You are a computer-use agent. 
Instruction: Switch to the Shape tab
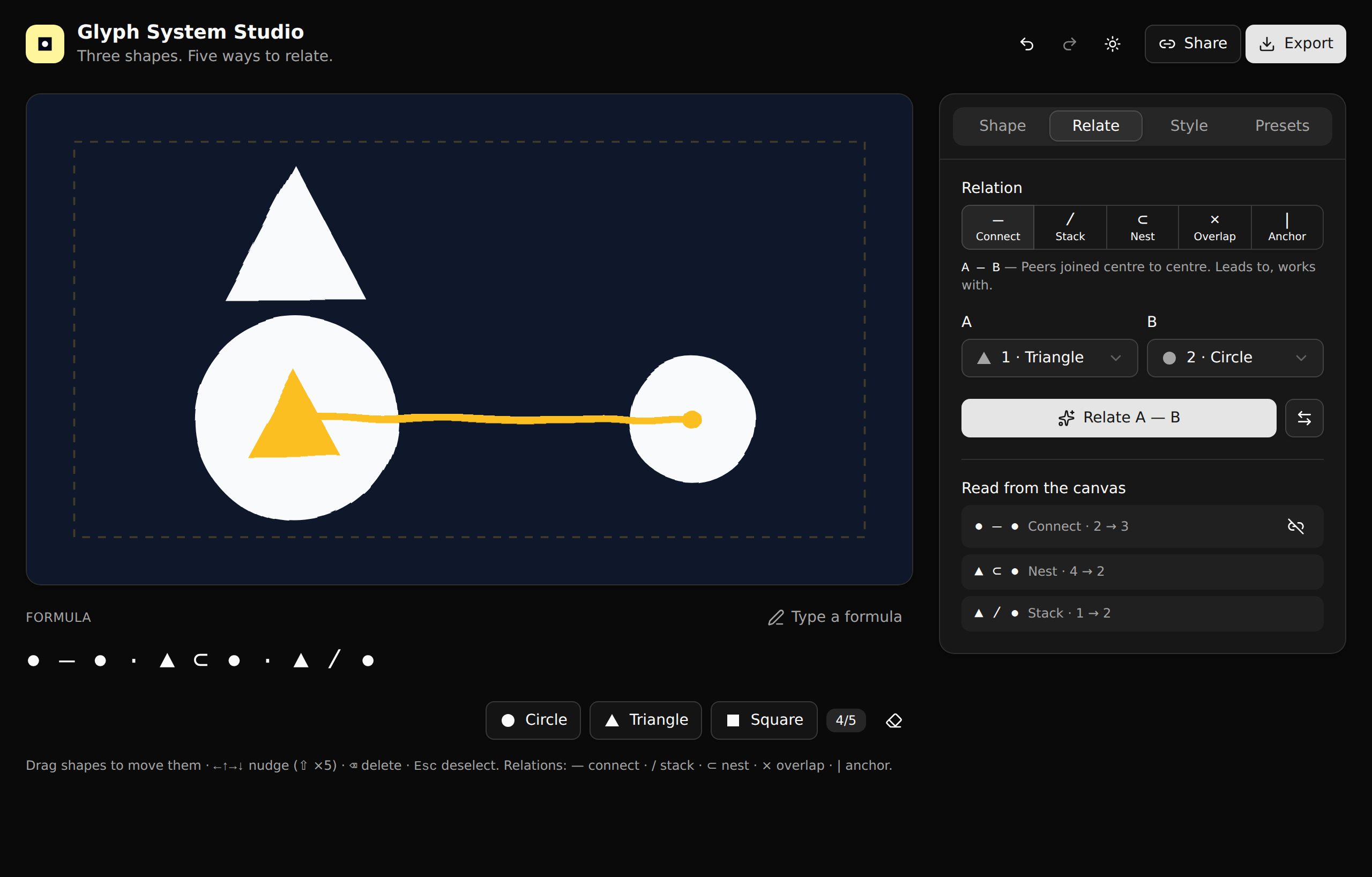1002,126
